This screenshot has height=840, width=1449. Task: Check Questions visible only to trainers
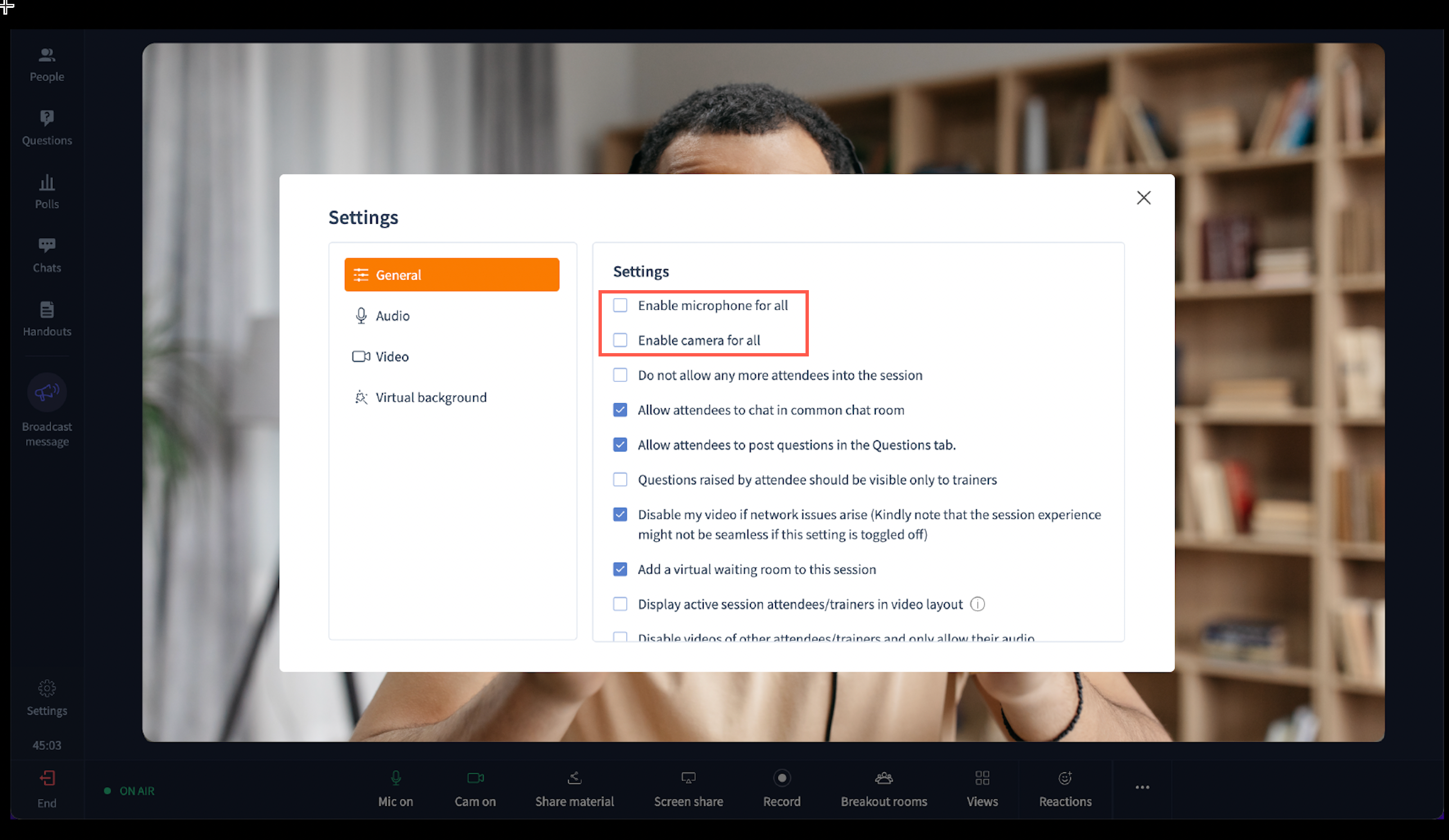pyautogui.click(x=620, y=479)
